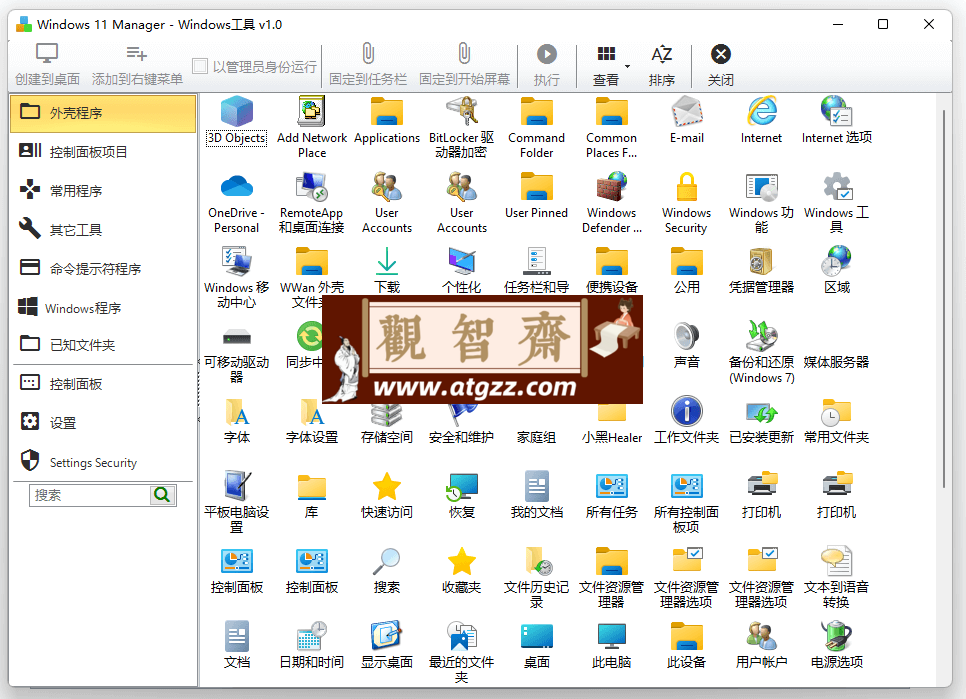Click the 执行 run button
Screen dimensions: 966x699
tap(546, 64)
